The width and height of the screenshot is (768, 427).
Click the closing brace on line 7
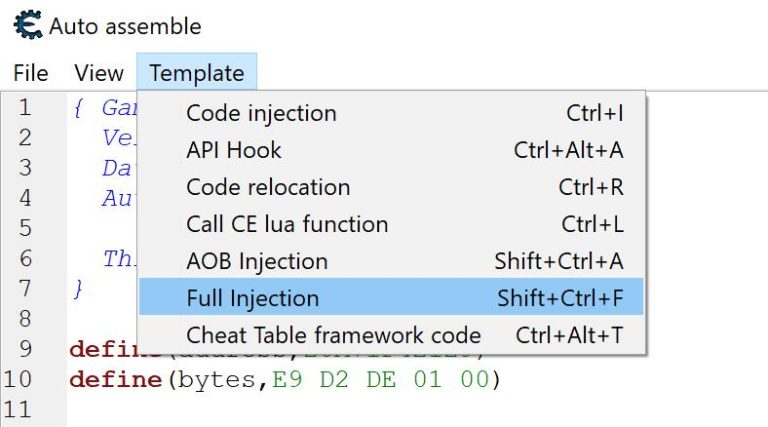click(78, 288)
